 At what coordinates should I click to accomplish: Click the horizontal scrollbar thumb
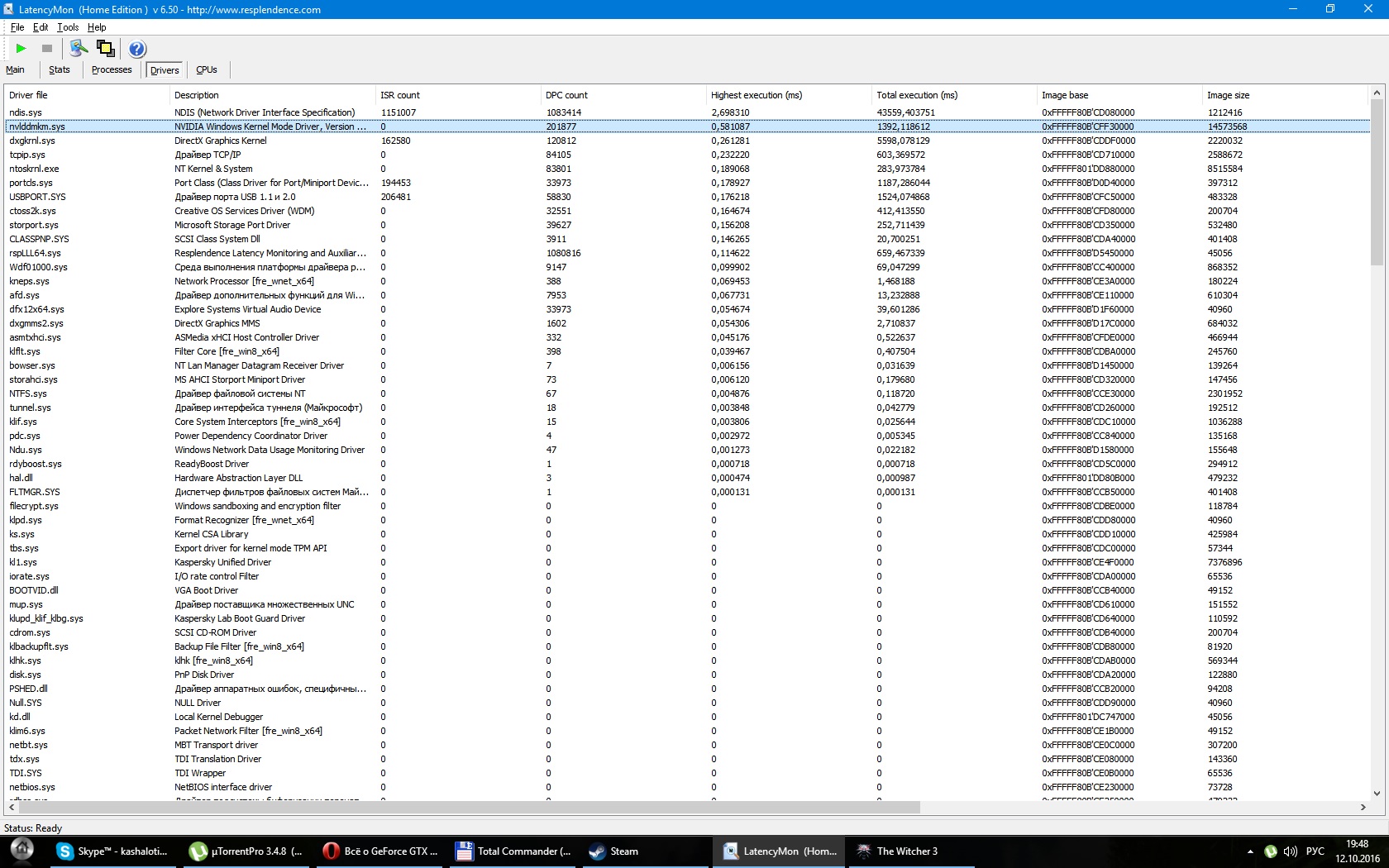click(x=469, y=807)
